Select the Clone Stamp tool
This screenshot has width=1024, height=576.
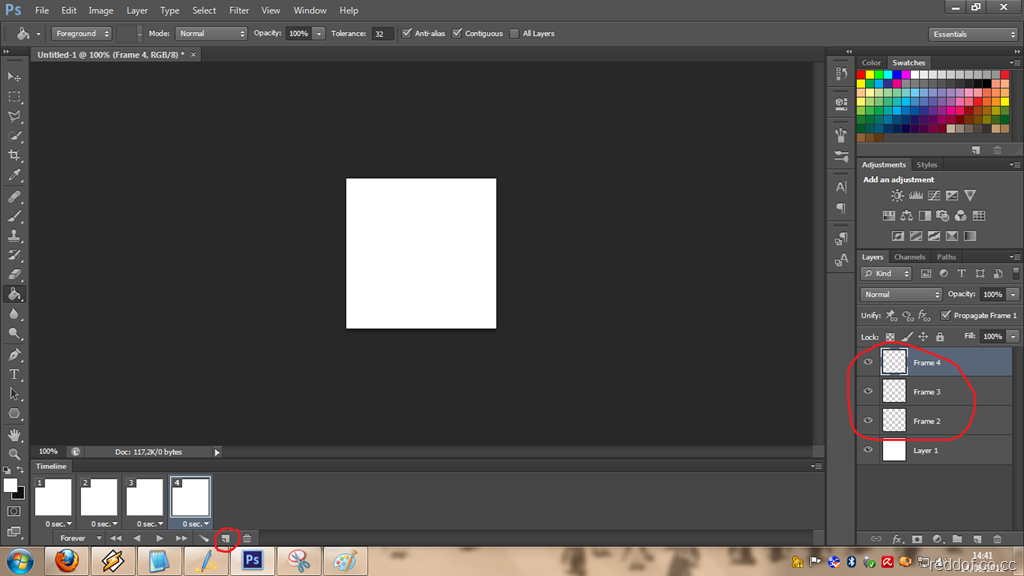point(14,236)
